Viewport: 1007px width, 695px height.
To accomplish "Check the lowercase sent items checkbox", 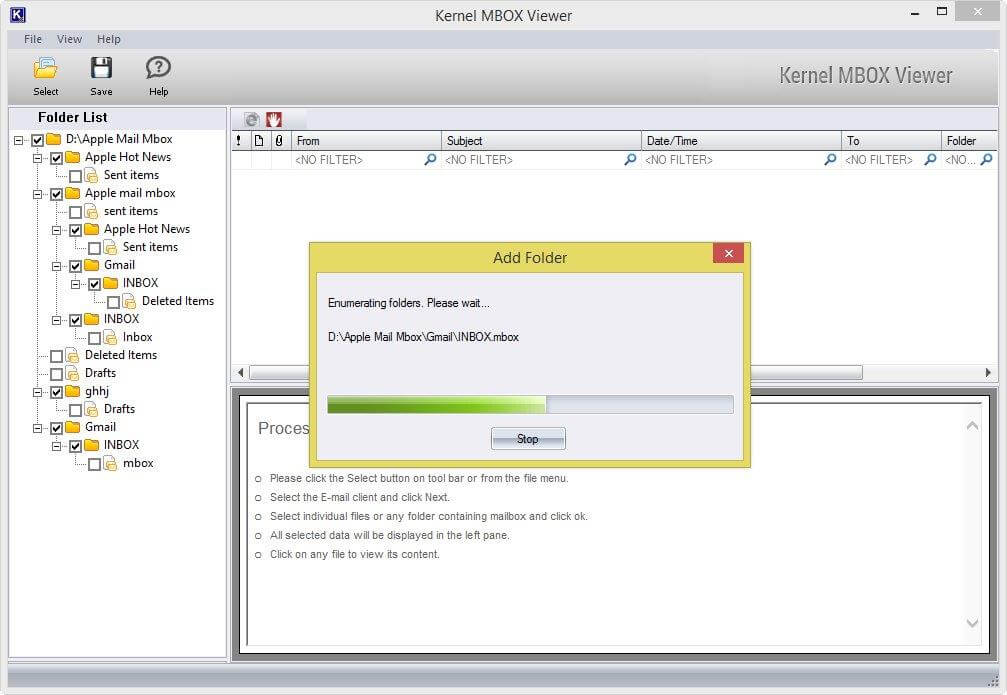I will pos(75,212).
